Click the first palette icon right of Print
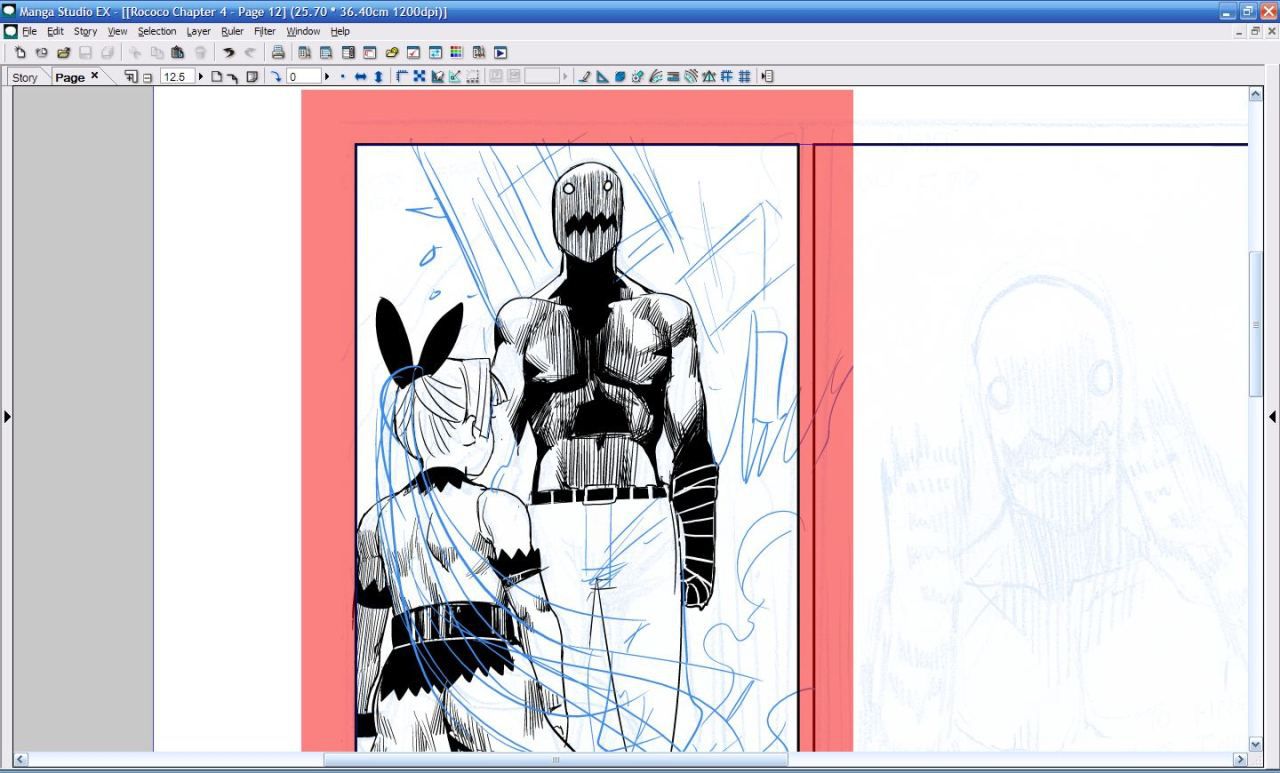Viewport: 1280px width, 773px height. click(304, 53)
